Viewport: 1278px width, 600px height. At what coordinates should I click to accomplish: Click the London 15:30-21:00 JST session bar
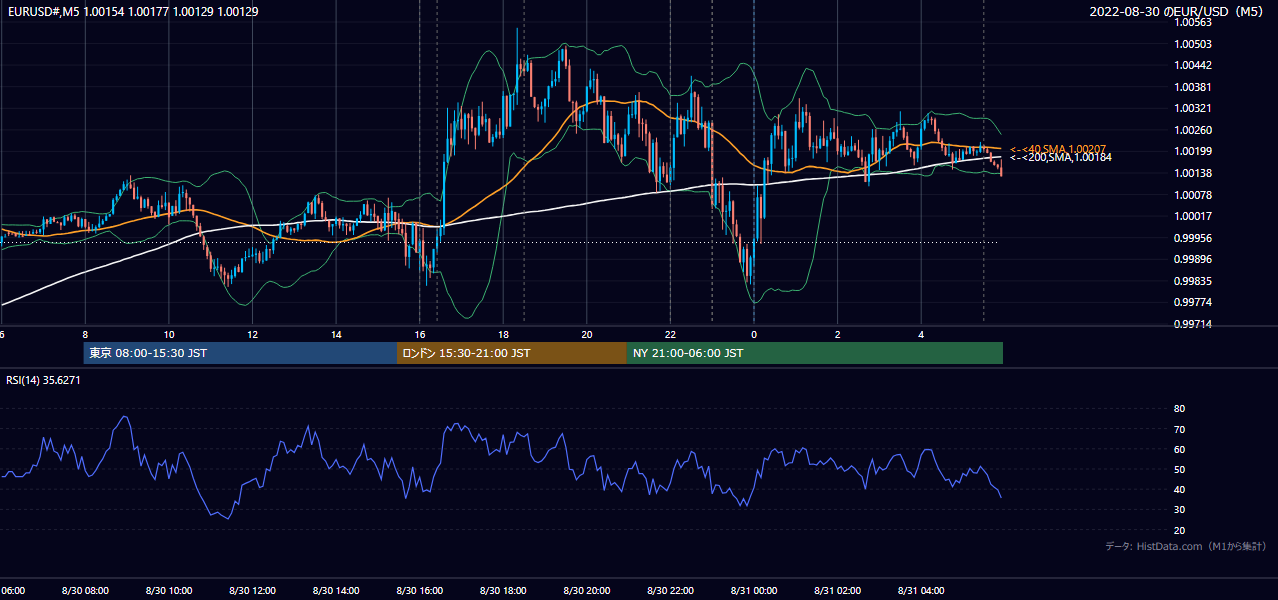pyautogui.click(x=512, y=353)
